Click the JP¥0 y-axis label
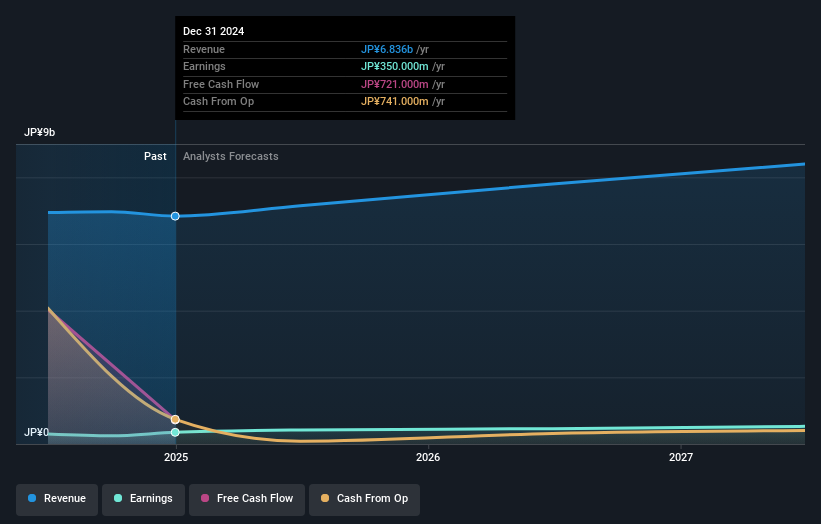 36,432
